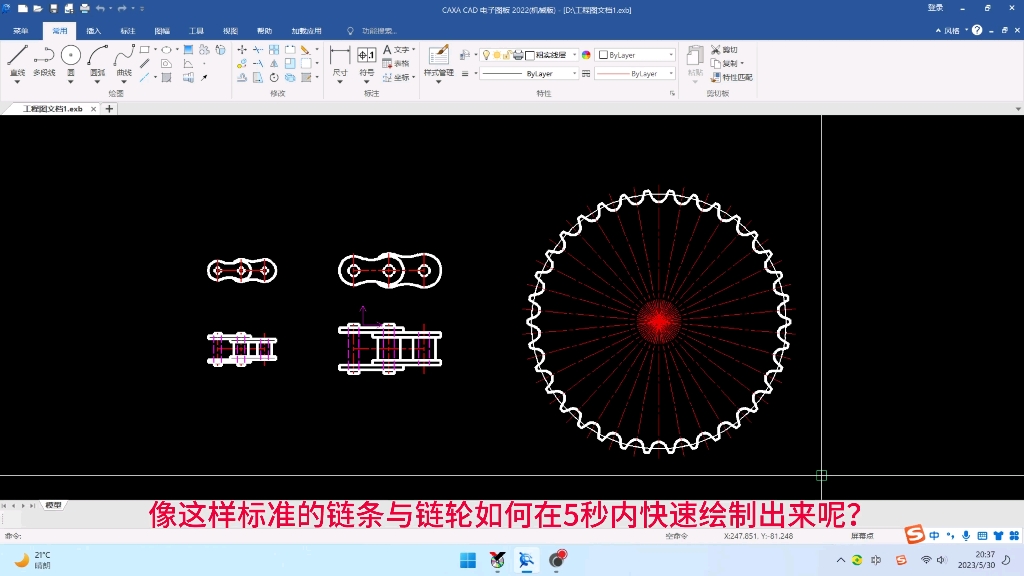Screen dimensions: 1024x576
Task: Add a new document tab with plus button
Action: [109, 109]
